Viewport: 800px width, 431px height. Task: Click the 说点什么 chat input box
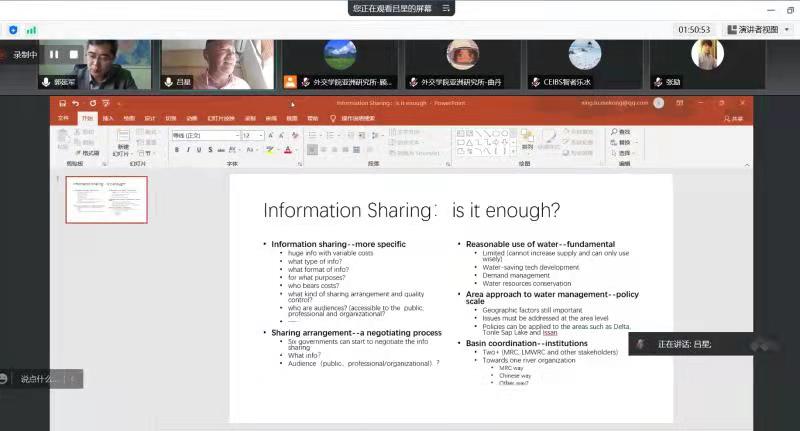[40, 378]
